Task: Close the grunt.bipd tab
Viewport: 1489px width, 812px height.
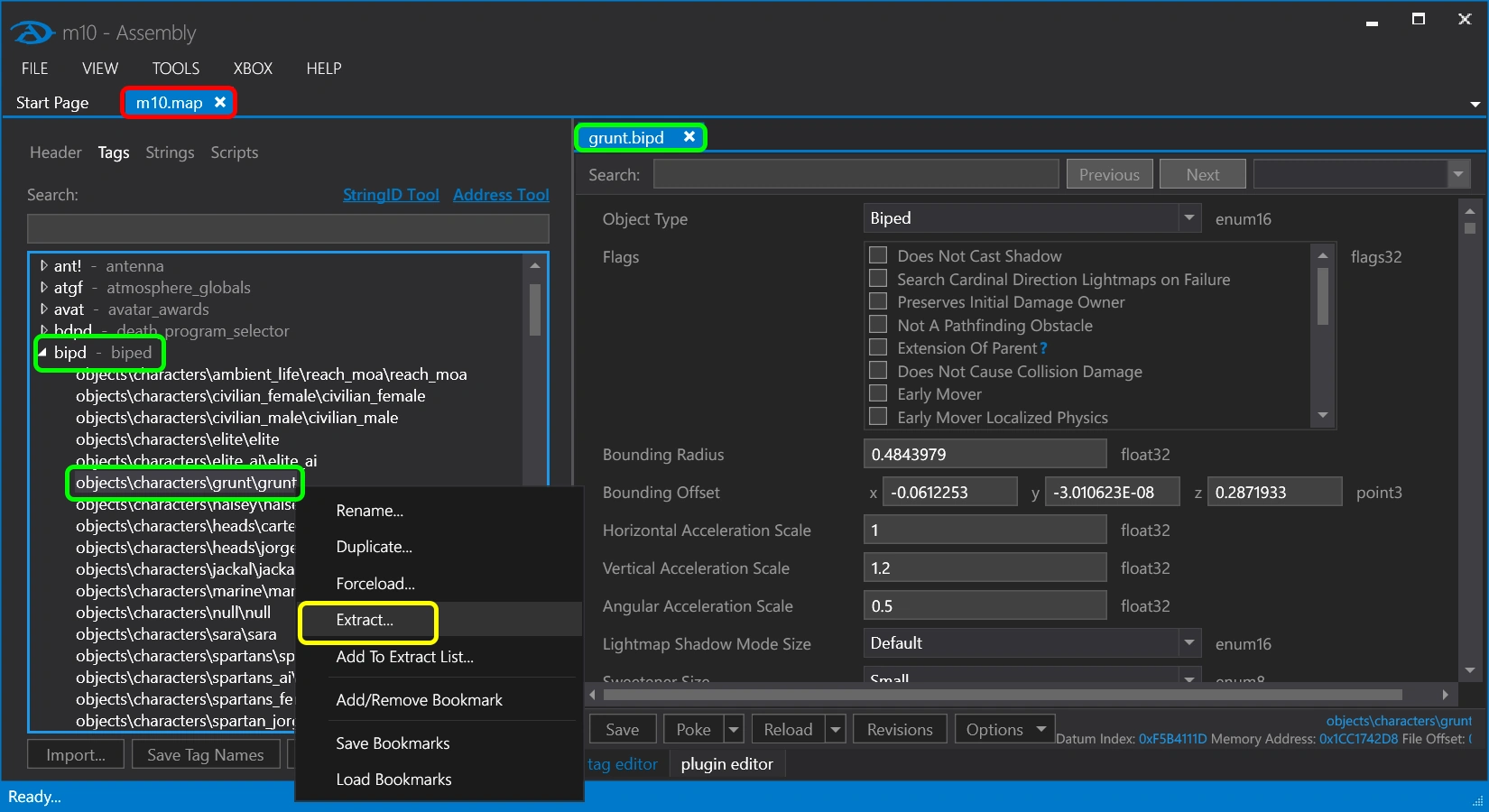Action: coord(689,137)
